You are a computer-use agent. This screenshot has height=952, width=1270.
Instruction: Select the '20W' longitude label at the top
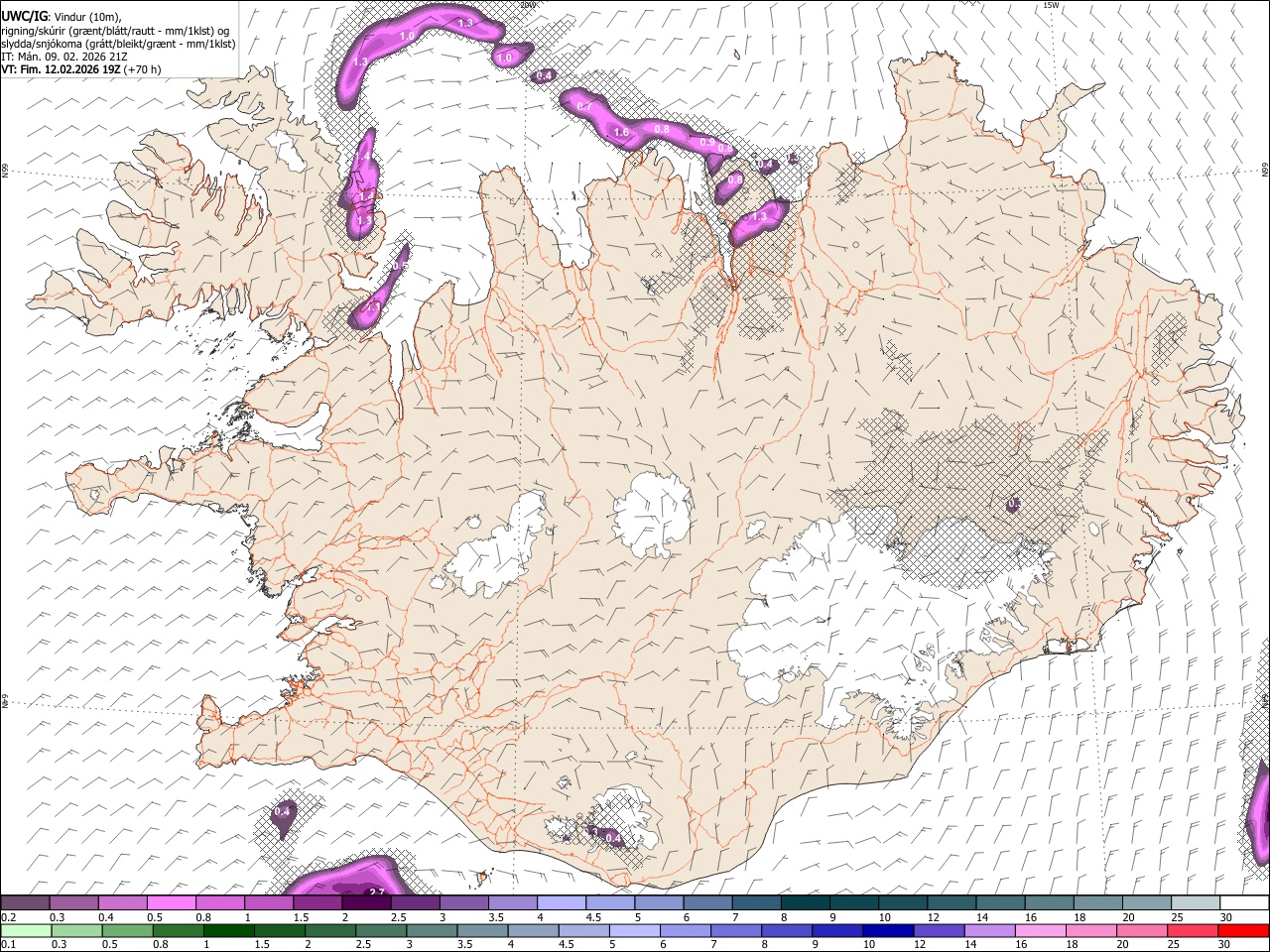tap(527, 5)
